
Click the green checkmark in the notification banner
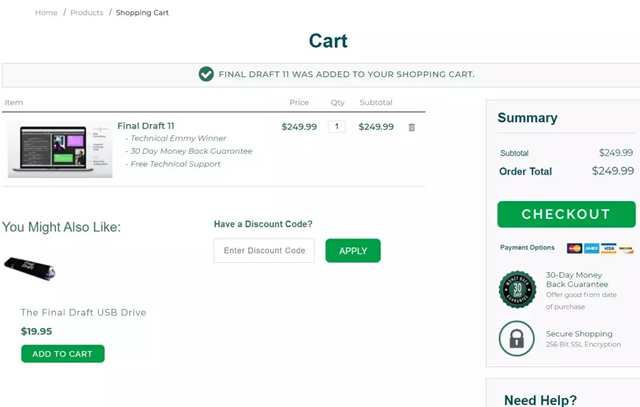[206, 74]
